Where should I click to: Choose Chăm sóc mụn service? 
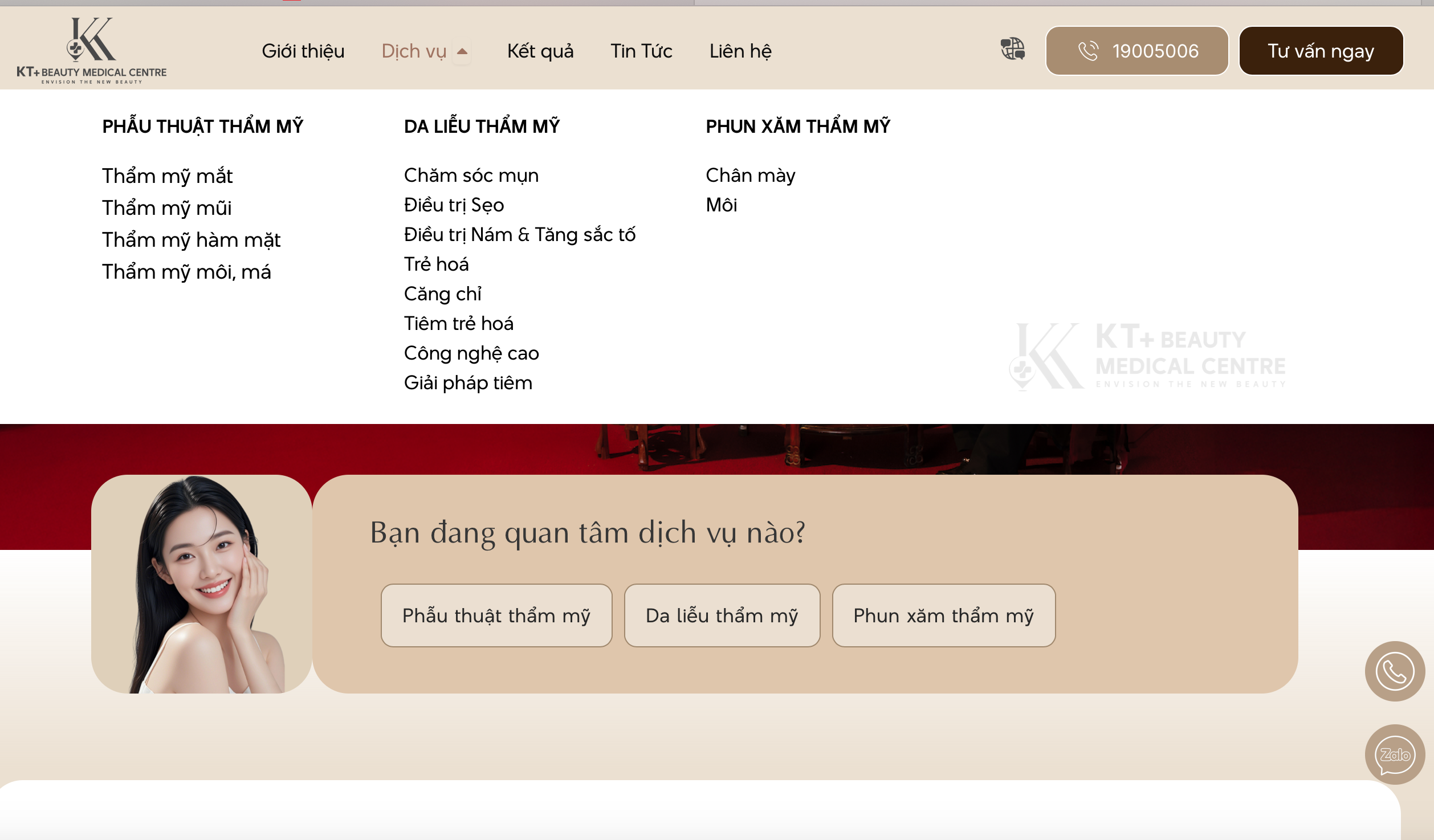pos(471,176)
